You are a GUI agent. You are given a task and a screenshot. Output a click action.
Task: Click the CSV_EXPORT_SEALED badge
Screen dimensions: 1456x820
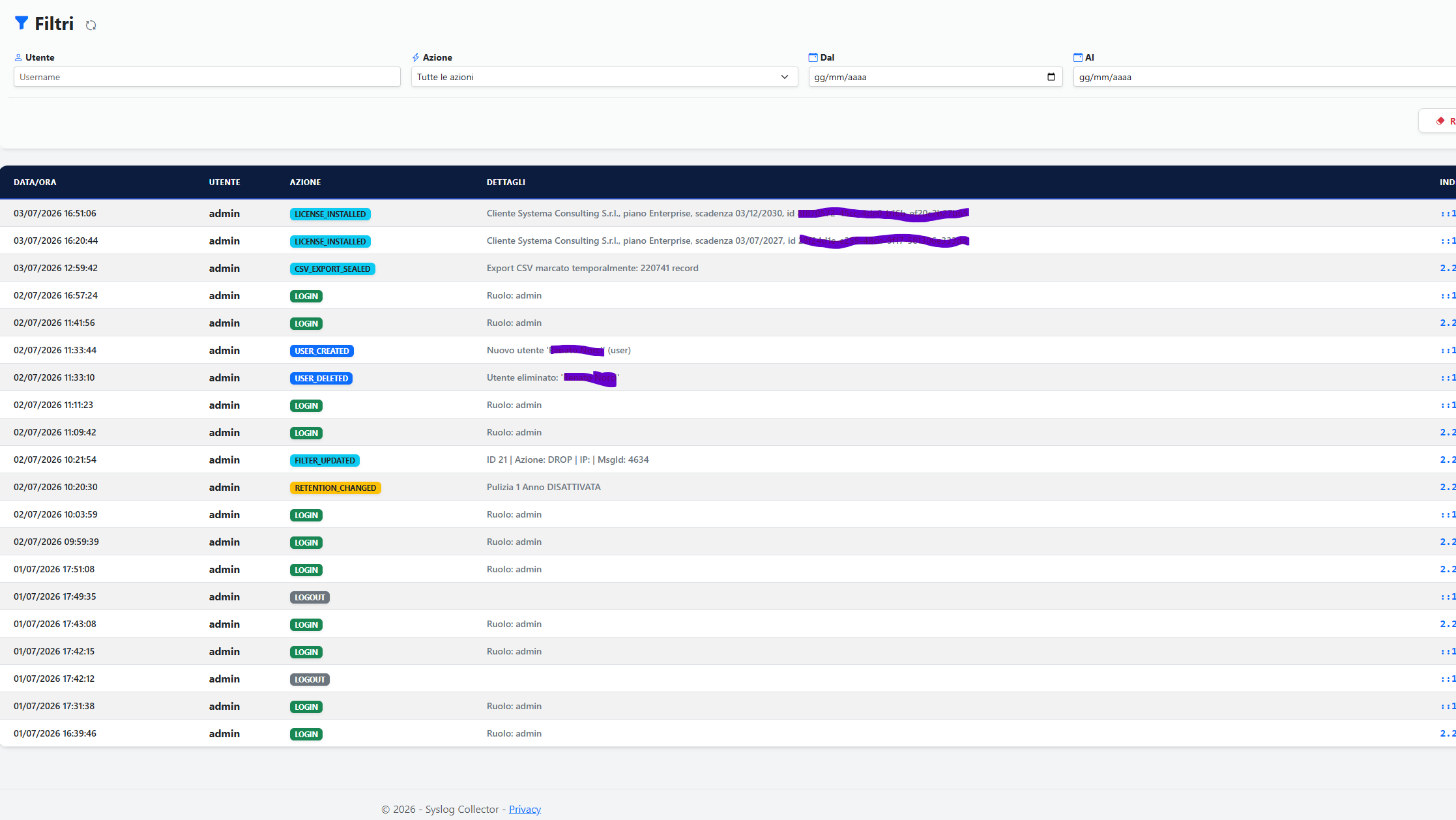coord(332,269)
